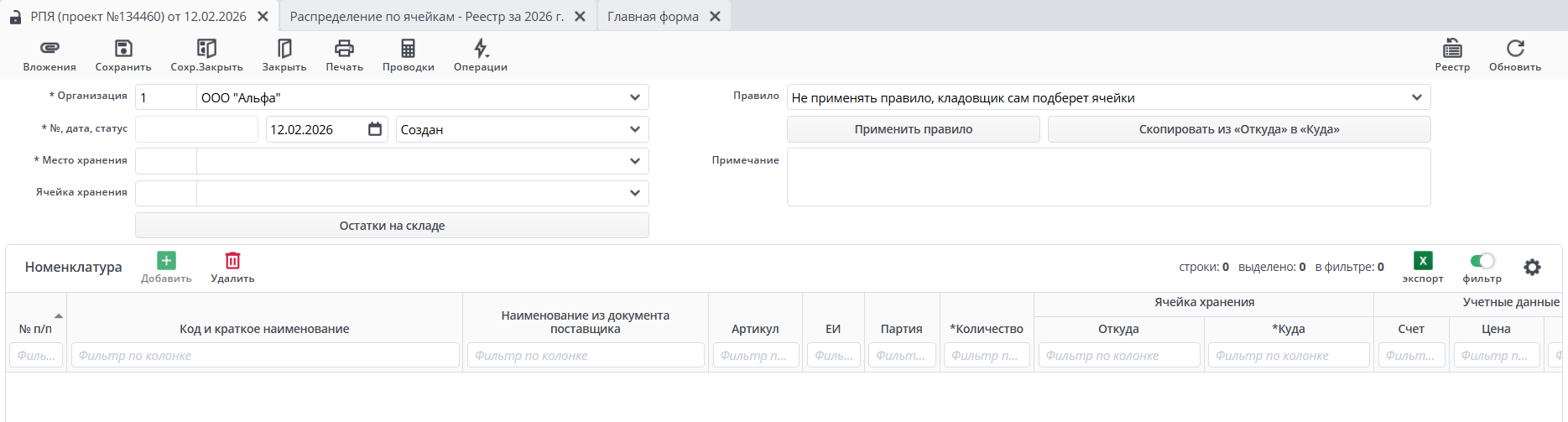The height and width of the screenshot is (422, 1568).
Task: Toggle the фильтр switch off
Action: click(x=1482, y=261)
